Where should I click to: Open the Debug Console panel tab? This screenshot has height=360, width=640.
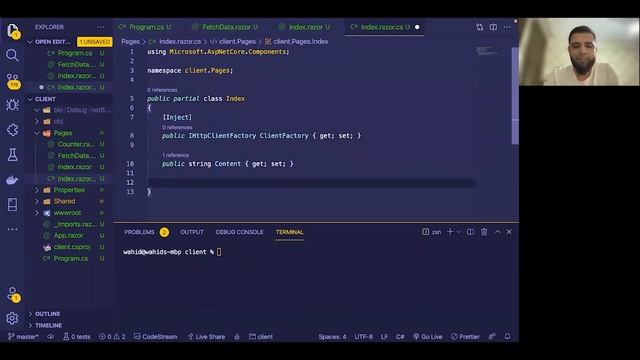coord(240,232)
